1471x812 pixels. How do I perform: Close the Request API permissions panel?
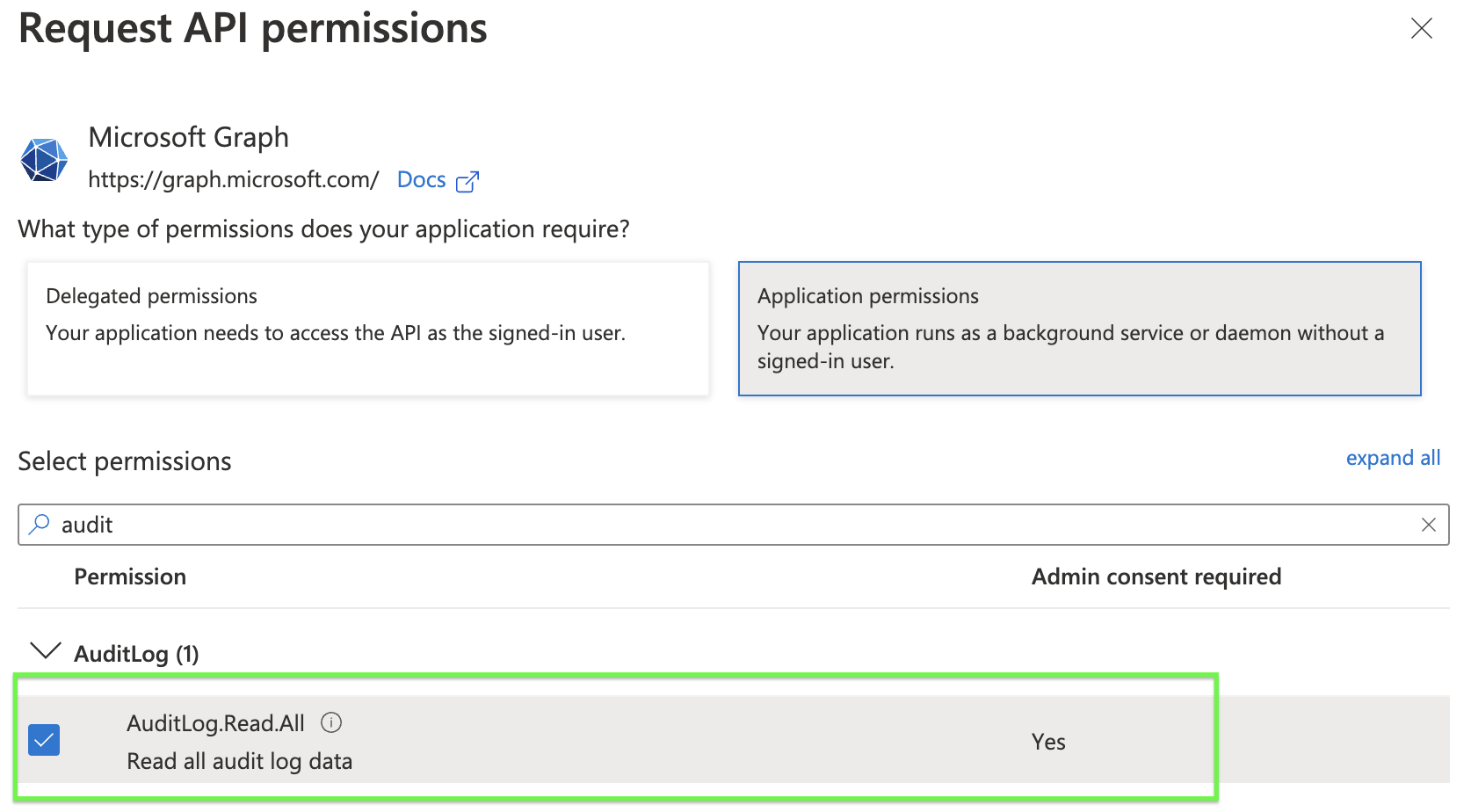(1421, 29)
